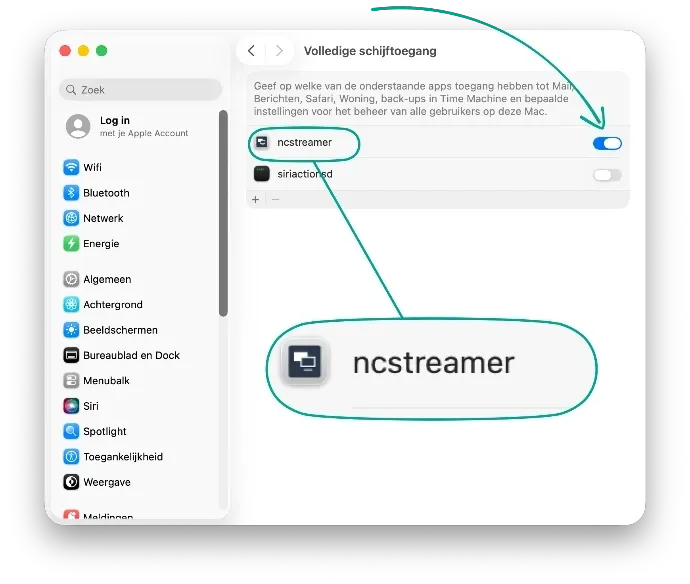Image resolution: width=690 pixels, height=584 pixels.
Task: Click the Siri label in sidebar
Action: (91, 406)
